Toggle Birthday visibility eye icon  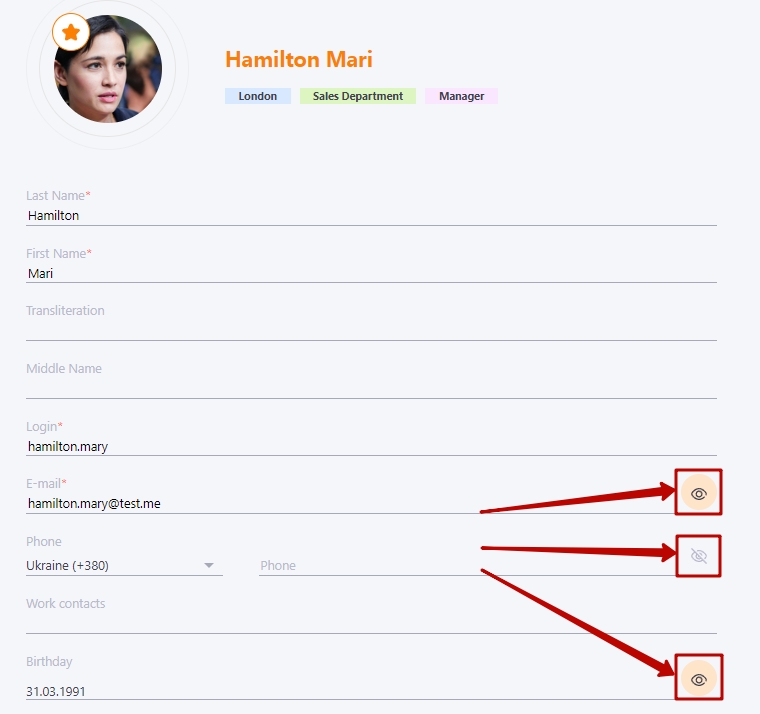[698, 679]
